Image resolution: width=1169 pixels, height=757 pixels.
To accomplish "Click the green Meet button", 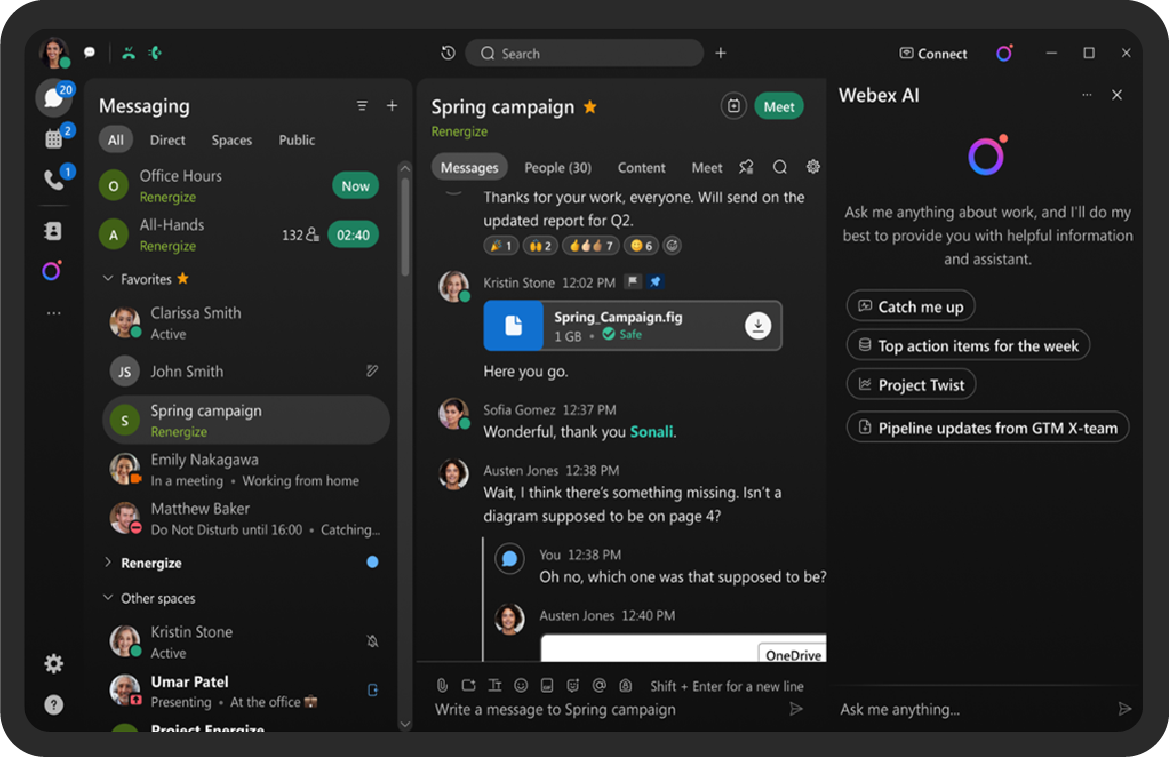I will (779, 107).
